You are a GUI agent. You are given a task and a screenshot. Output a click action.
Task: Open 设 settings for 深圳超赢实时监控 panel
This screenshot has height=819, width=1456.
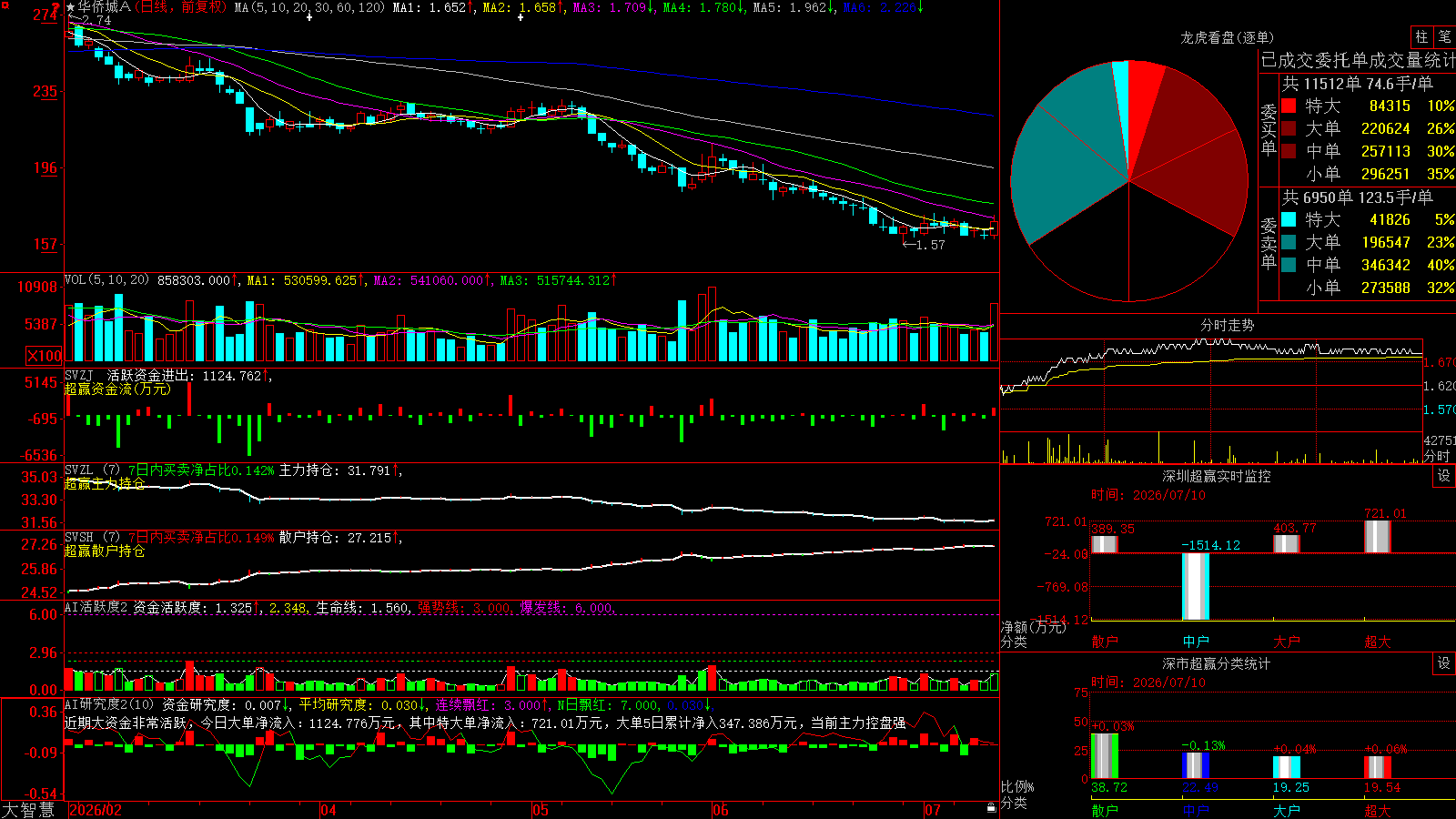[1444, 476]
